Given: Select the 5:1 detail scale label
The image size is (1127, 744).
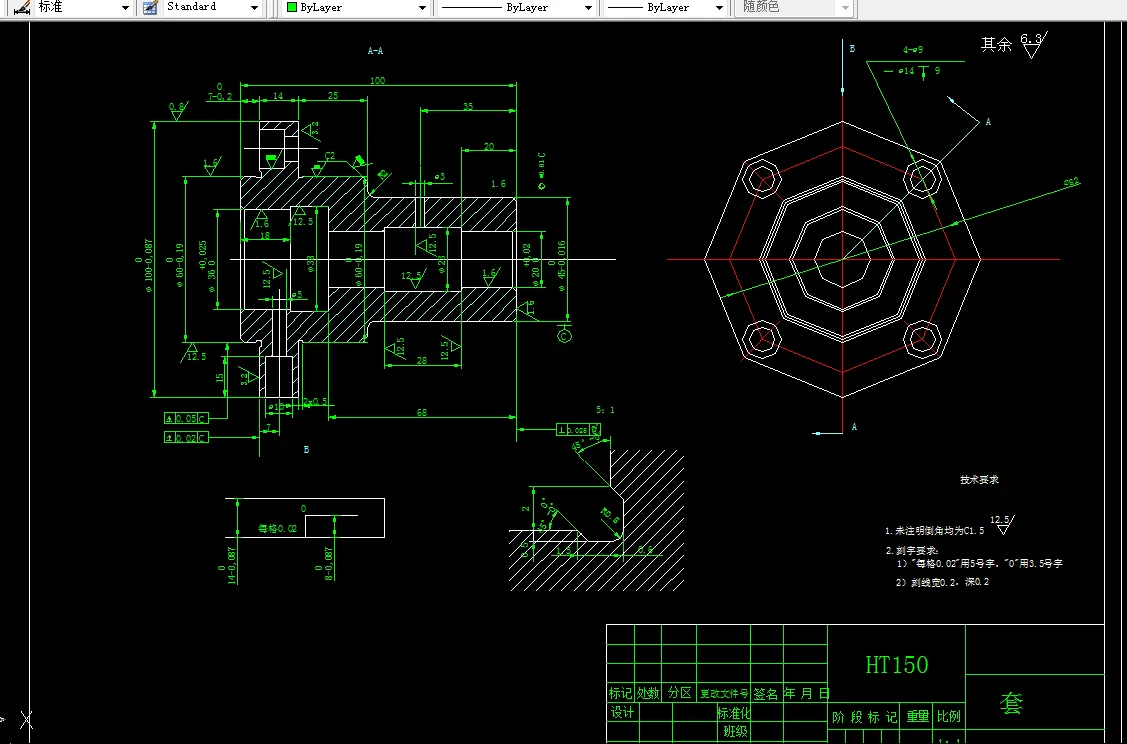Looking at the screenshot, I should point(605,410).
